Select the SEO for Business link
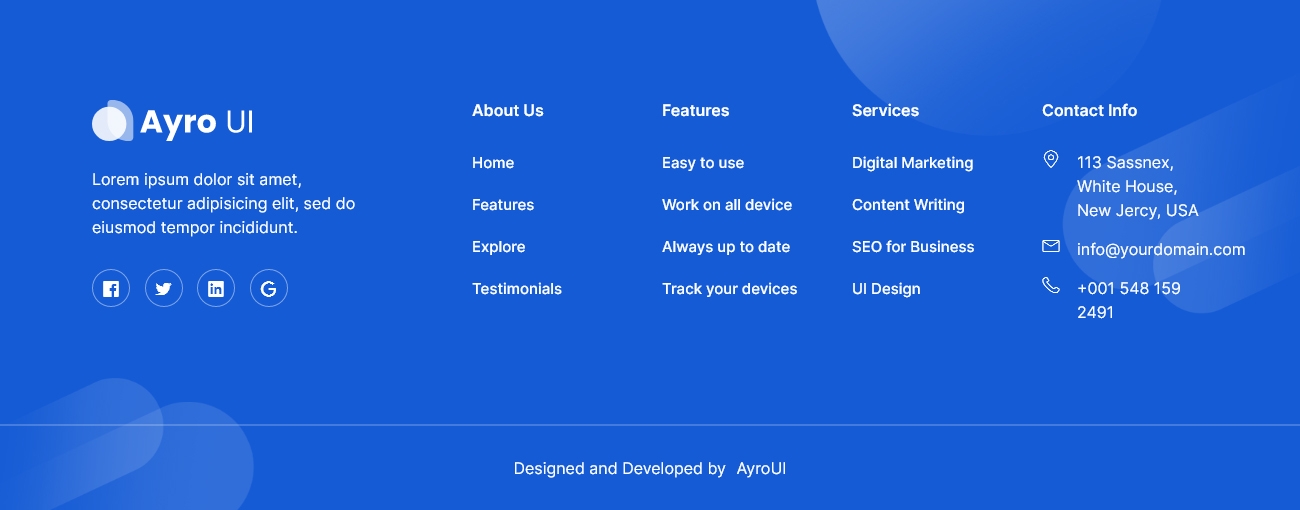 click(913, 247)
